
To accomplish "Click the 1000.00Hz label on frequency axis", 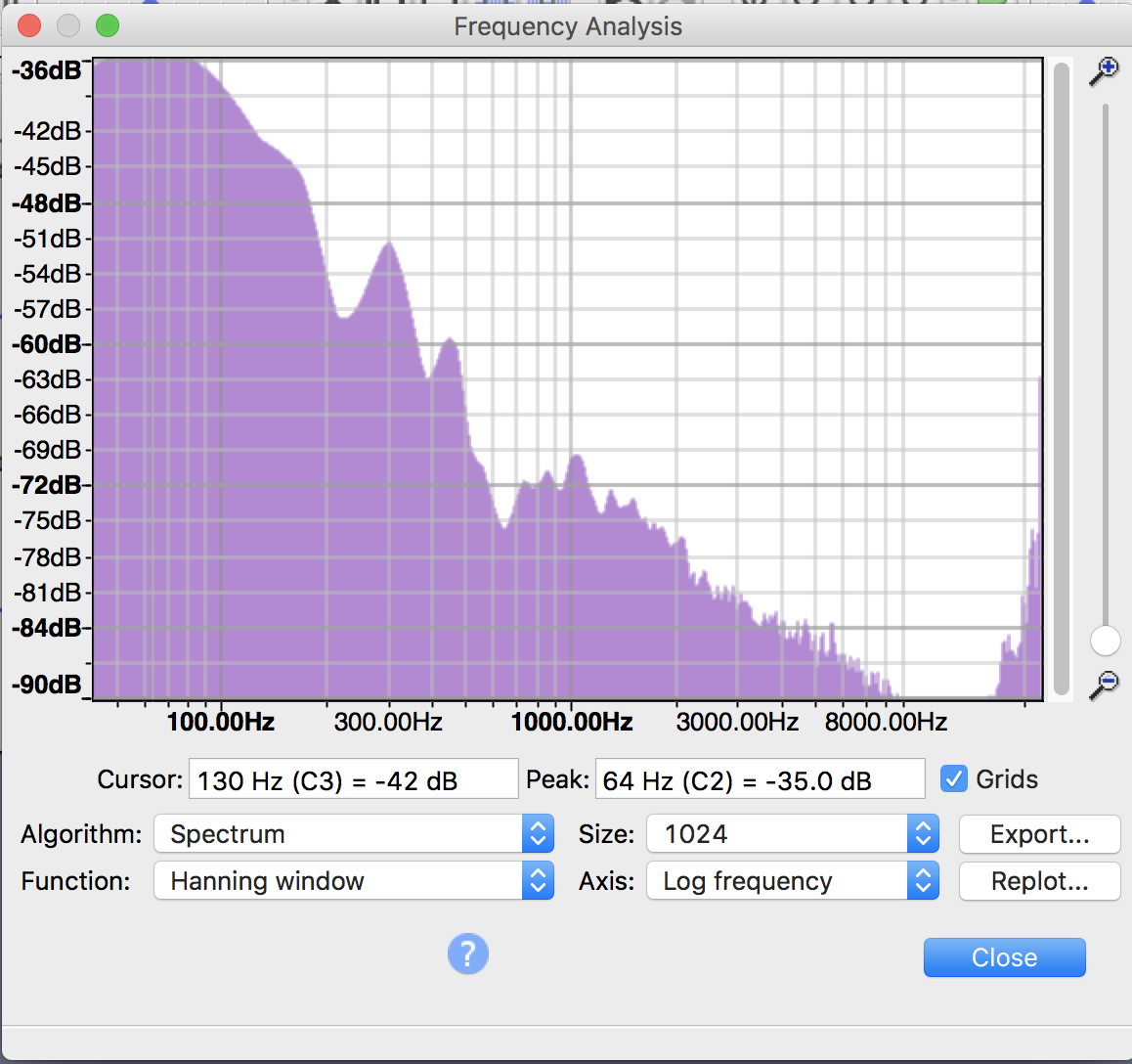I will click(572, 723).
